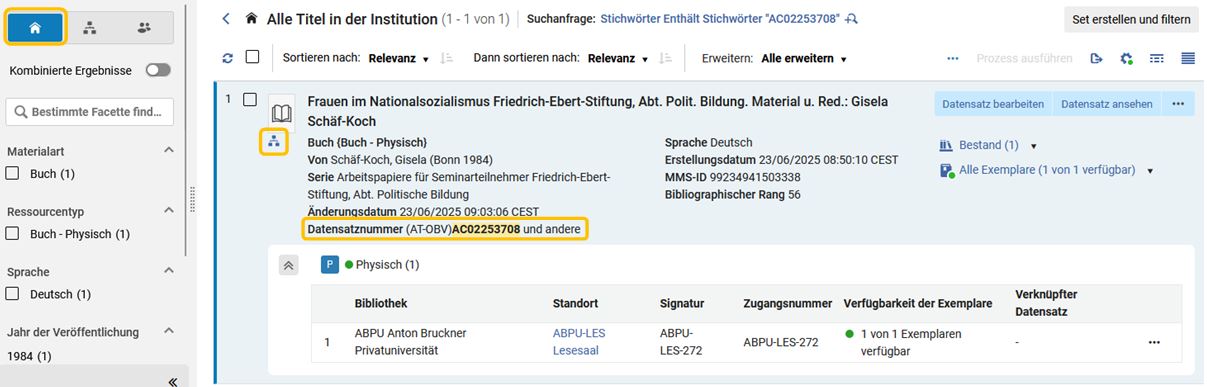Click the network-linked record icon under book
Screen dimensions: 1207x387
click(275, 142)
